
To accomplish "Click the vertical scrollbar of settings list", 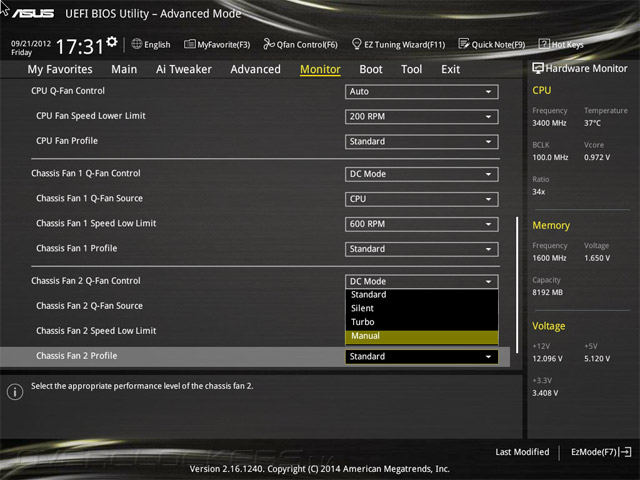I will (517, 284).
